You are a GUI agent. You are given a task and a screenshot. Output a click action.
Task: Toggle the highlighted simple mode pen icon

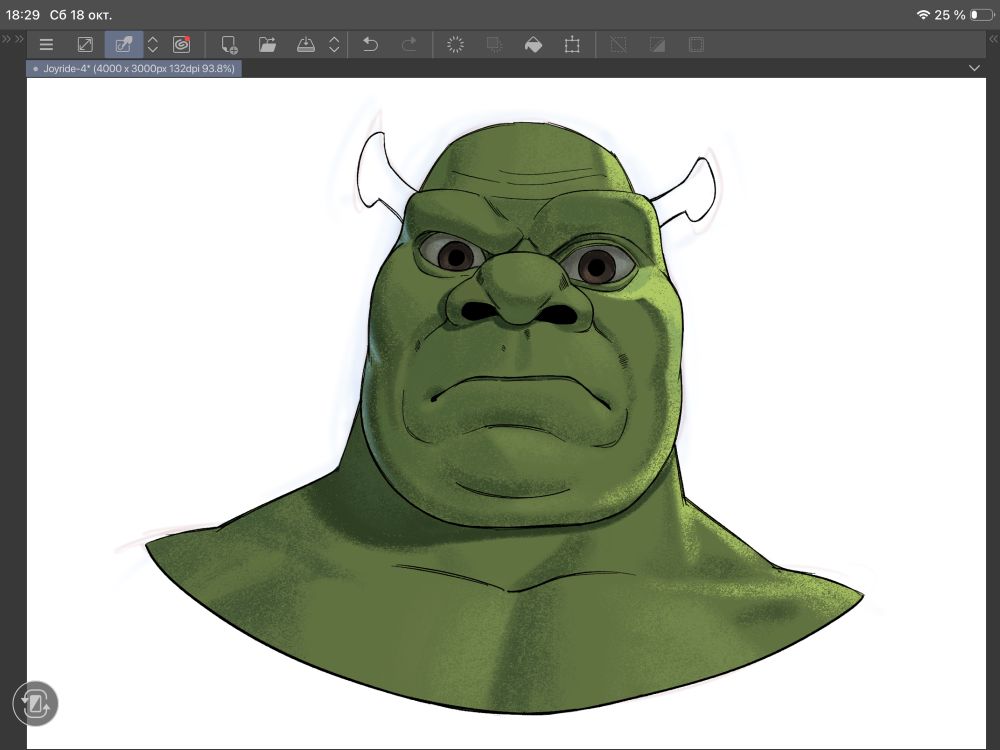click(124, 45)
